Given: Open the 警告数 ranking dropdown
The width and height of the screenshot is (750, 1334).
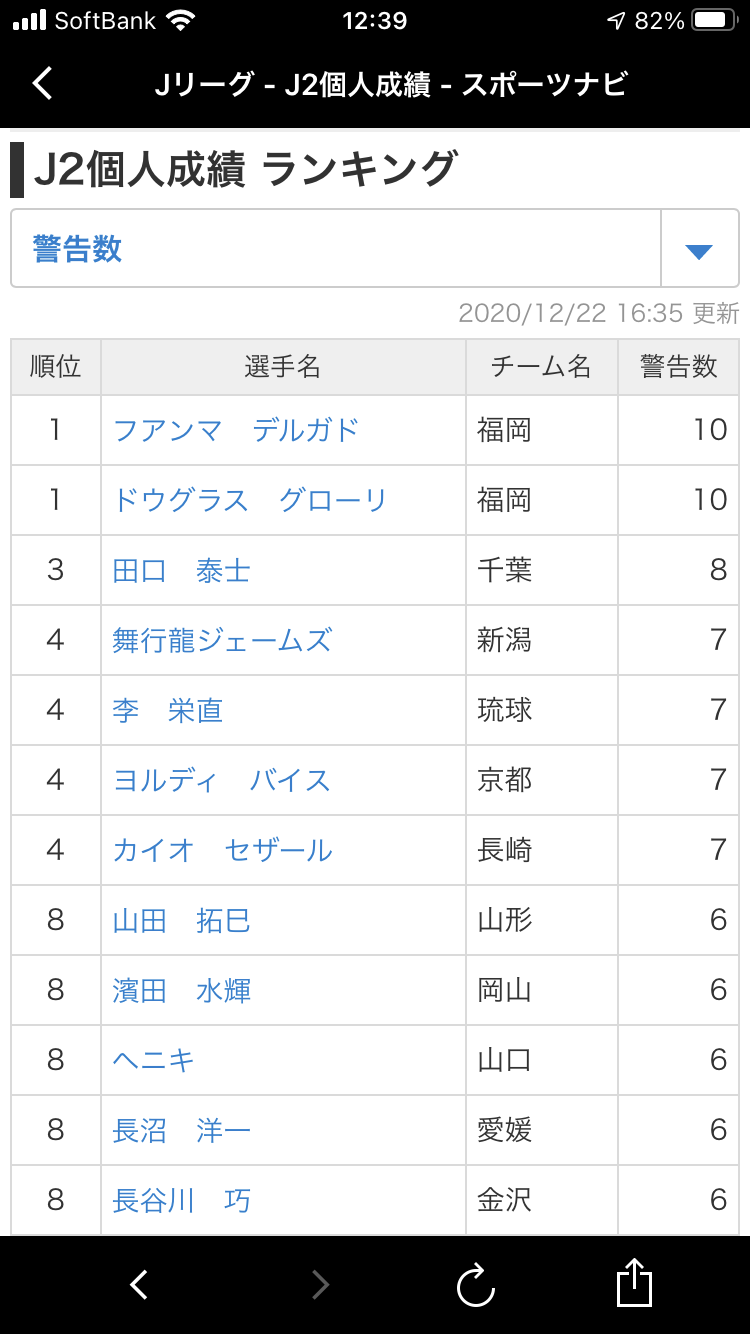Looking at the screenshot, I should (336, 249).
